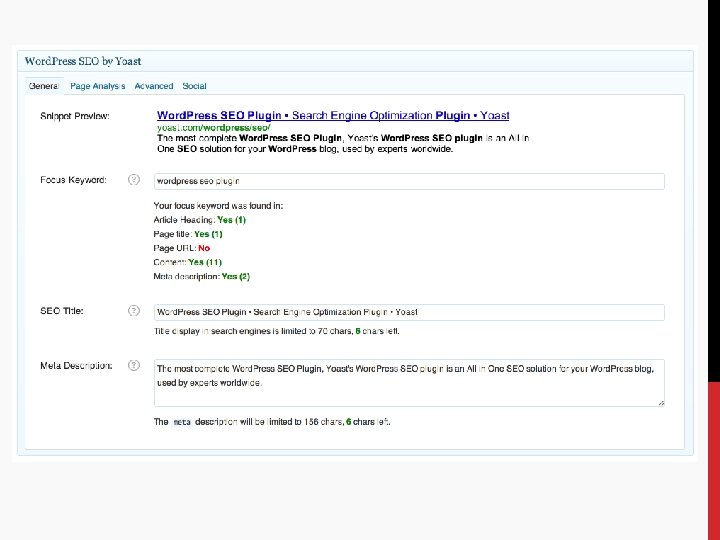
Task: Focus the Focus Keyword input field
Action: click(409, 181)
